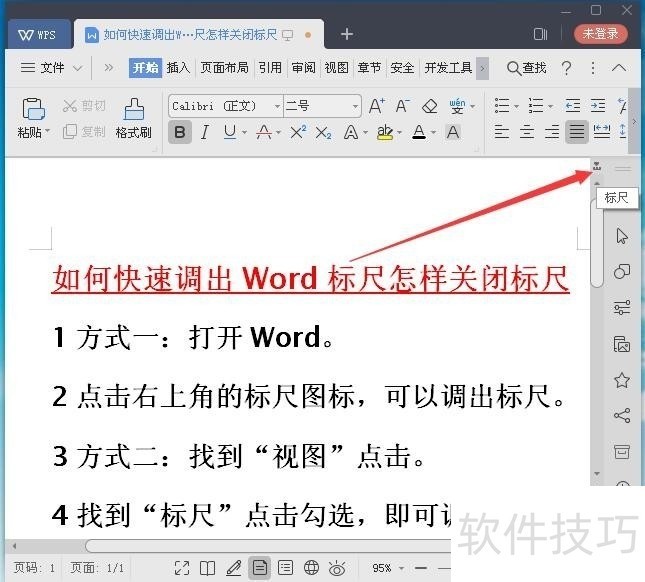Expand the paste options arrow
645x582 pixels.
coord(47,132)
